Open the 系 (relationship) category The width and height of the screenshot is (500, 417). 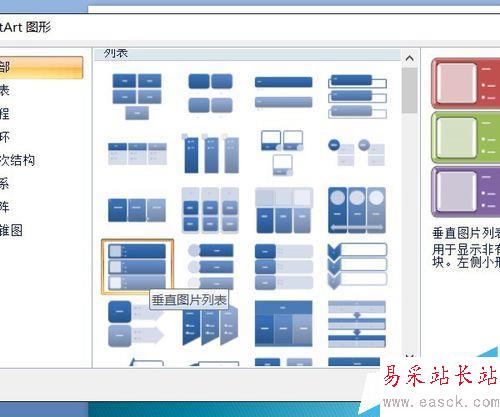(x=4, y=183)
